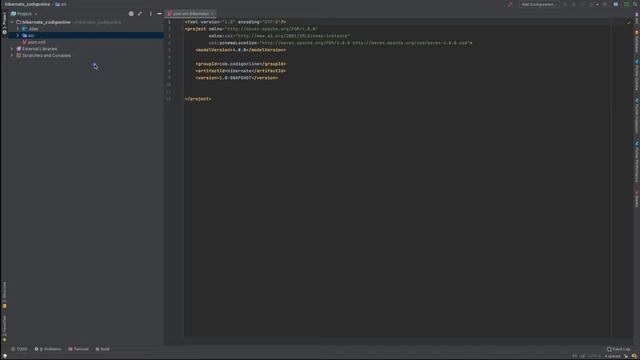The width and height of the screenshot is (640, 360).
Task: Click the disabled Run icon
Action: click(x=565, y=4)
